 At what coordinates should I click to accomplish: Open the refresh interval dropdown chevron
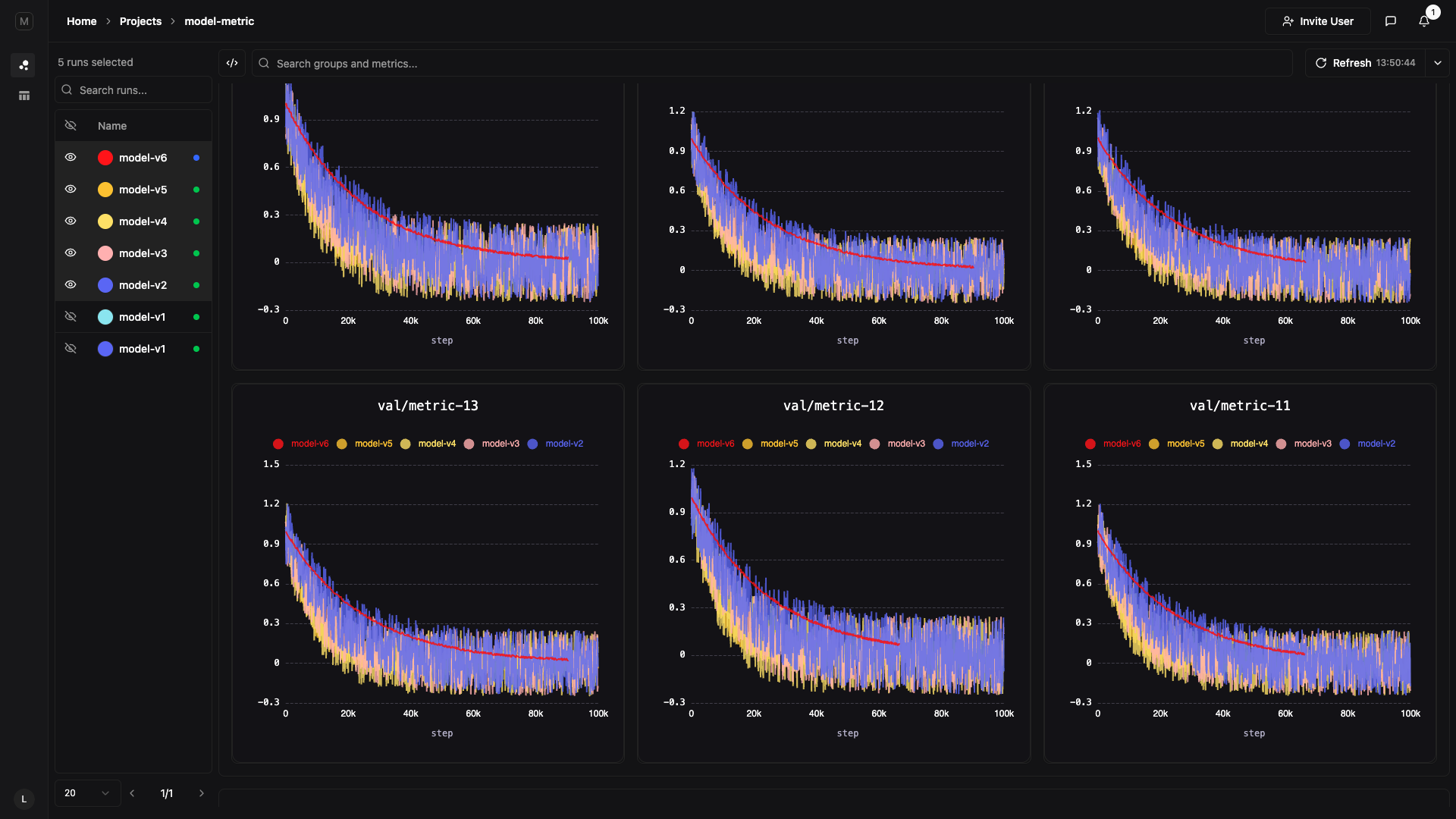[1439, 63]
